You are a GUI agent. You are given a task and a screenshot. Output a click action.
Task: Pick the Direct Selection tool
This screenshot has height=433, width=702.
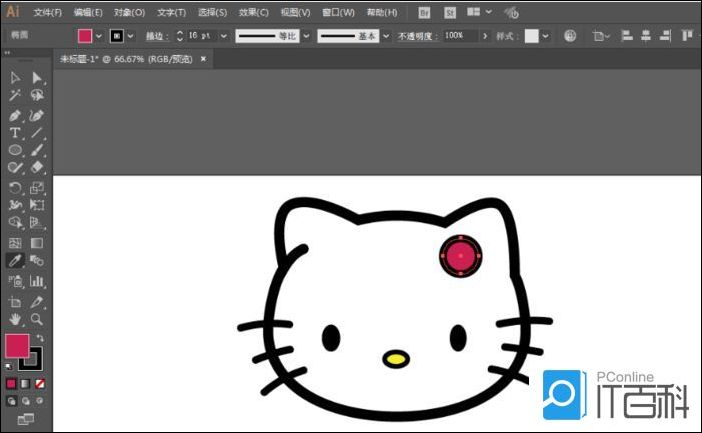[37, 78]
